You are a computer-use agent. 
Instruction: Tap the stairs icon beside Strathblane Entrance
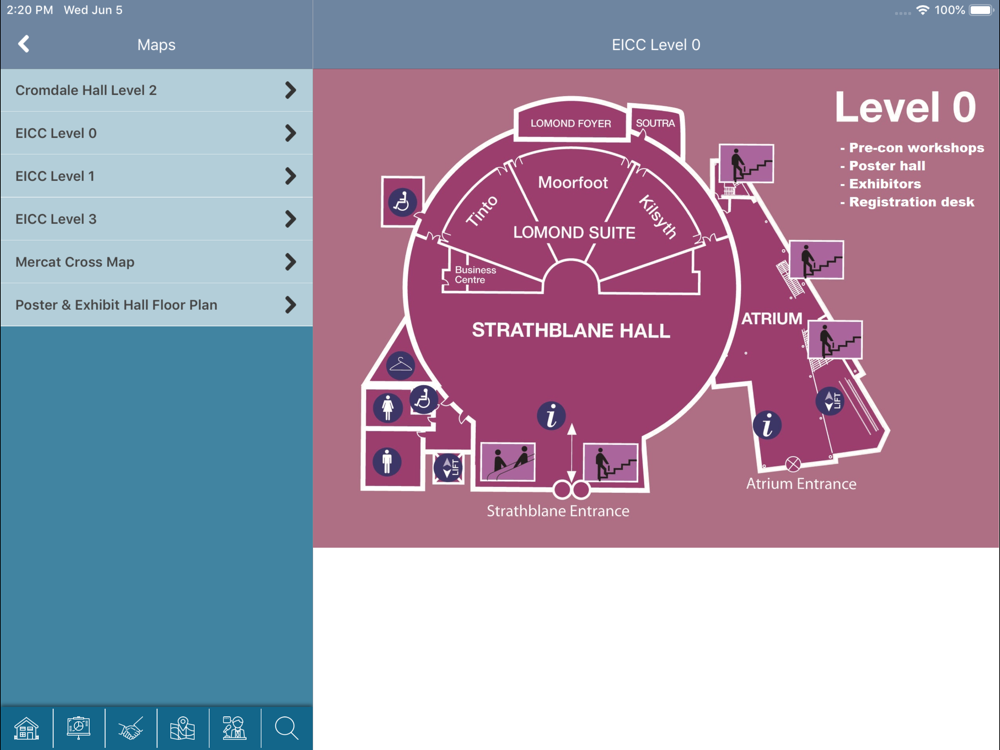pos(611,462)
